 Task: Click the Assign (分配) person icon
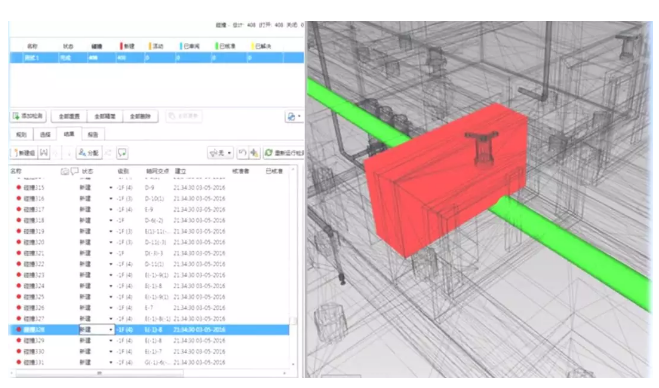82,153
